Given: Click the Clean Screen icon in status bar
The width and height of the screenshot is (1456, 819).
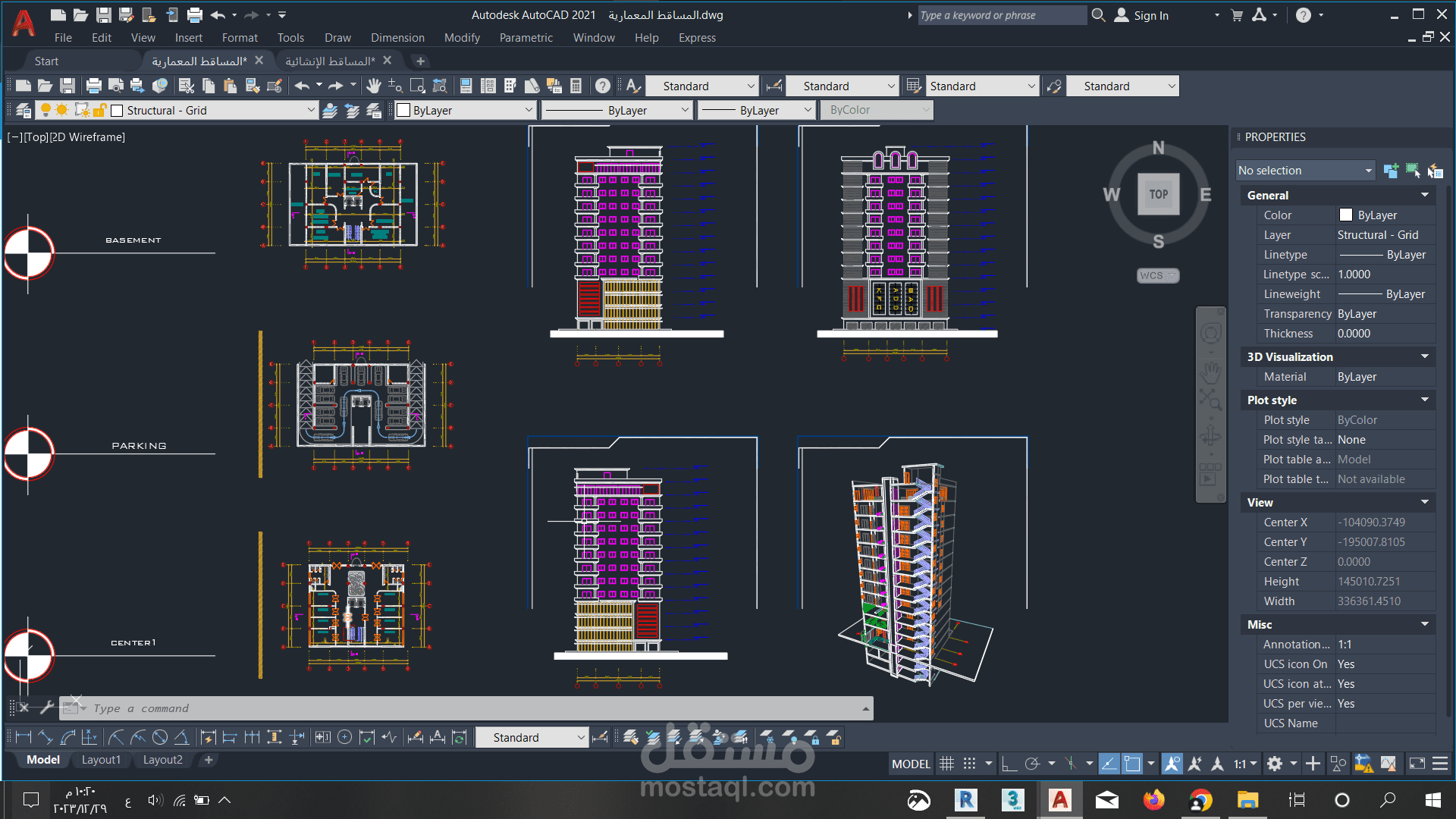Looking at the screenshot, I should [1417, 764].
